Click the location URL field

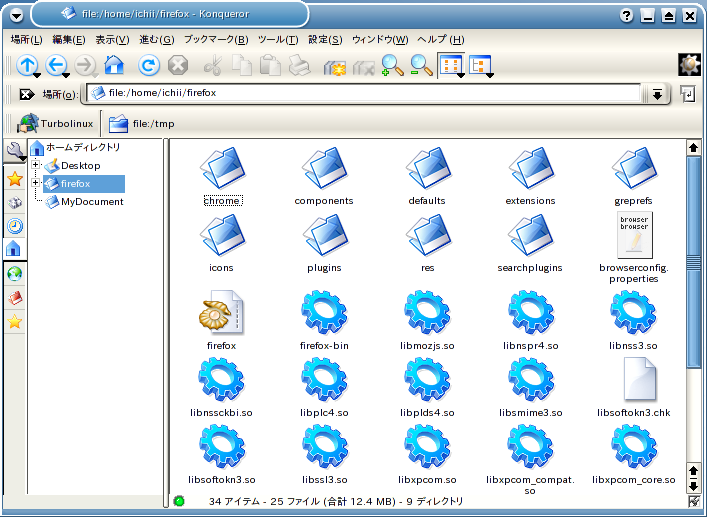point(363,93)
